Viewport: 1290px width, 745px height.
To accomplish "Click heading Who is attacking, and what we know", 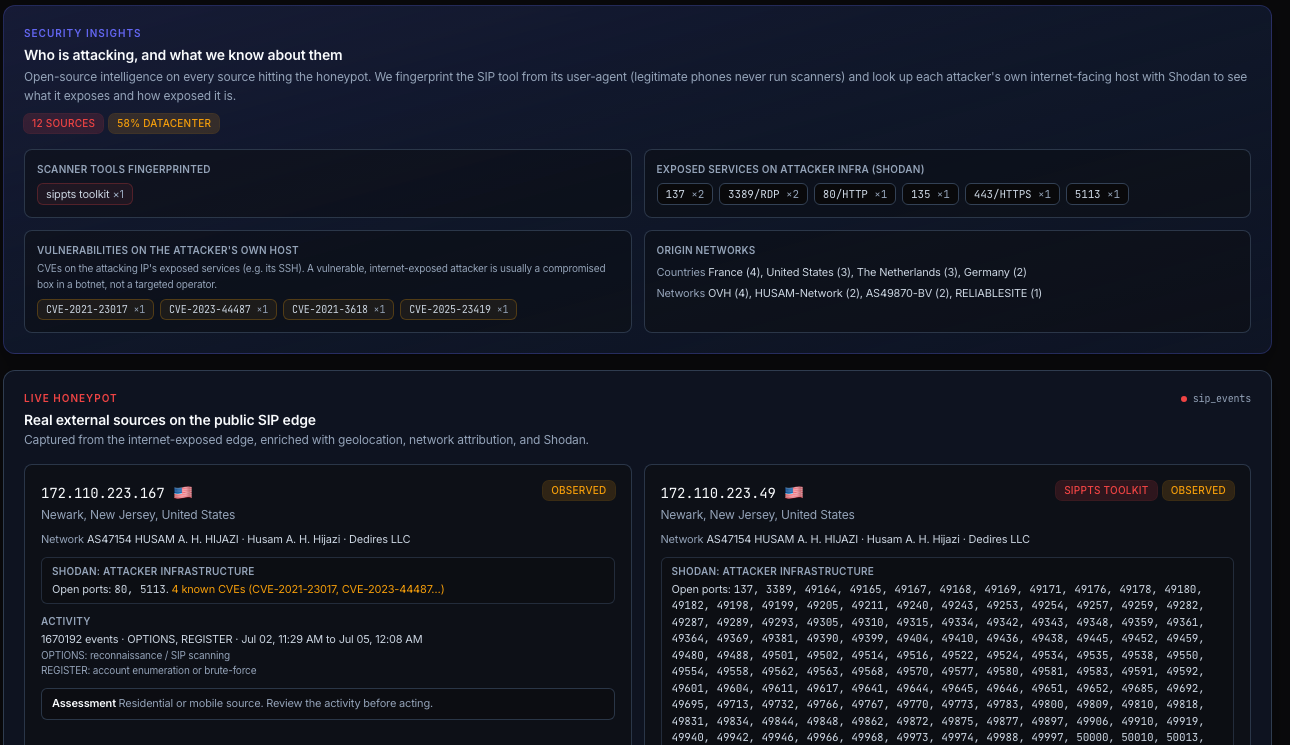I will 183,55.
